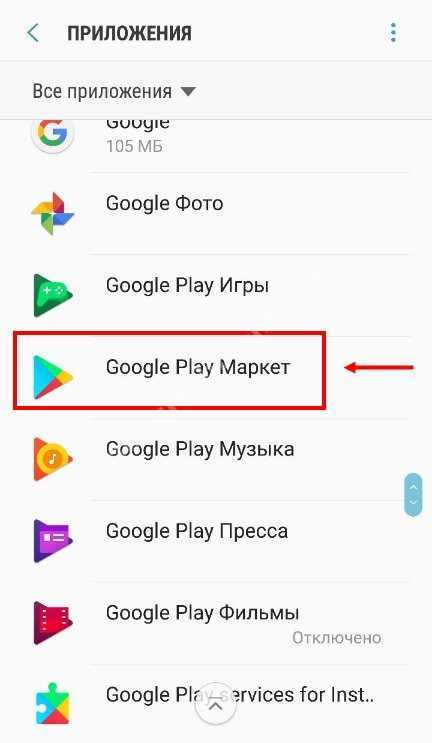The width and height of the screenshot is (432, 743).
Task: Tap the Google Play Маркет triangle icon
Action: click(53, 377)
